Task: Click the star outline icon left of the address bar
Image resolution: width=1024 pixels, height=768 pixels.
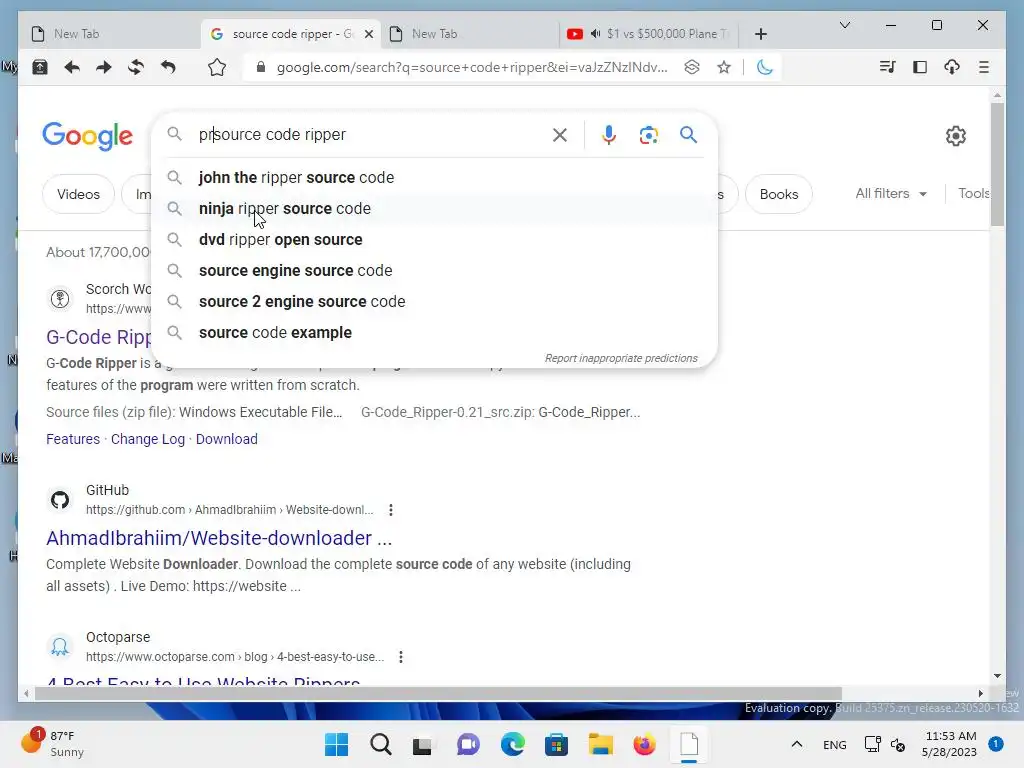Action: 217,67
